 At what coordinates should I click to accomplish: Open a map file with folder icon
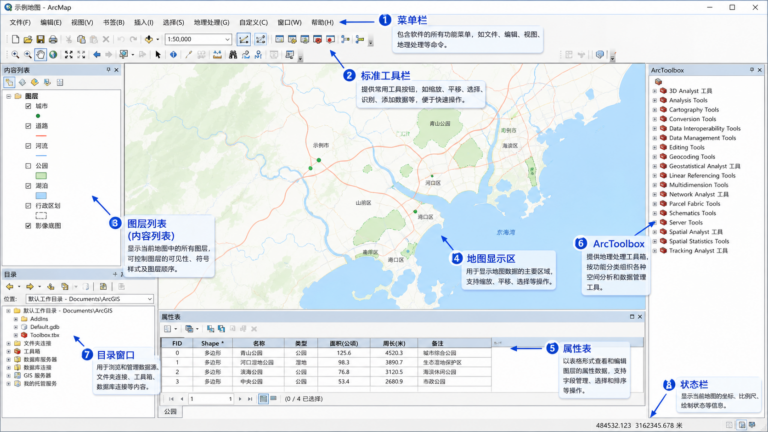tap(28, 39)
